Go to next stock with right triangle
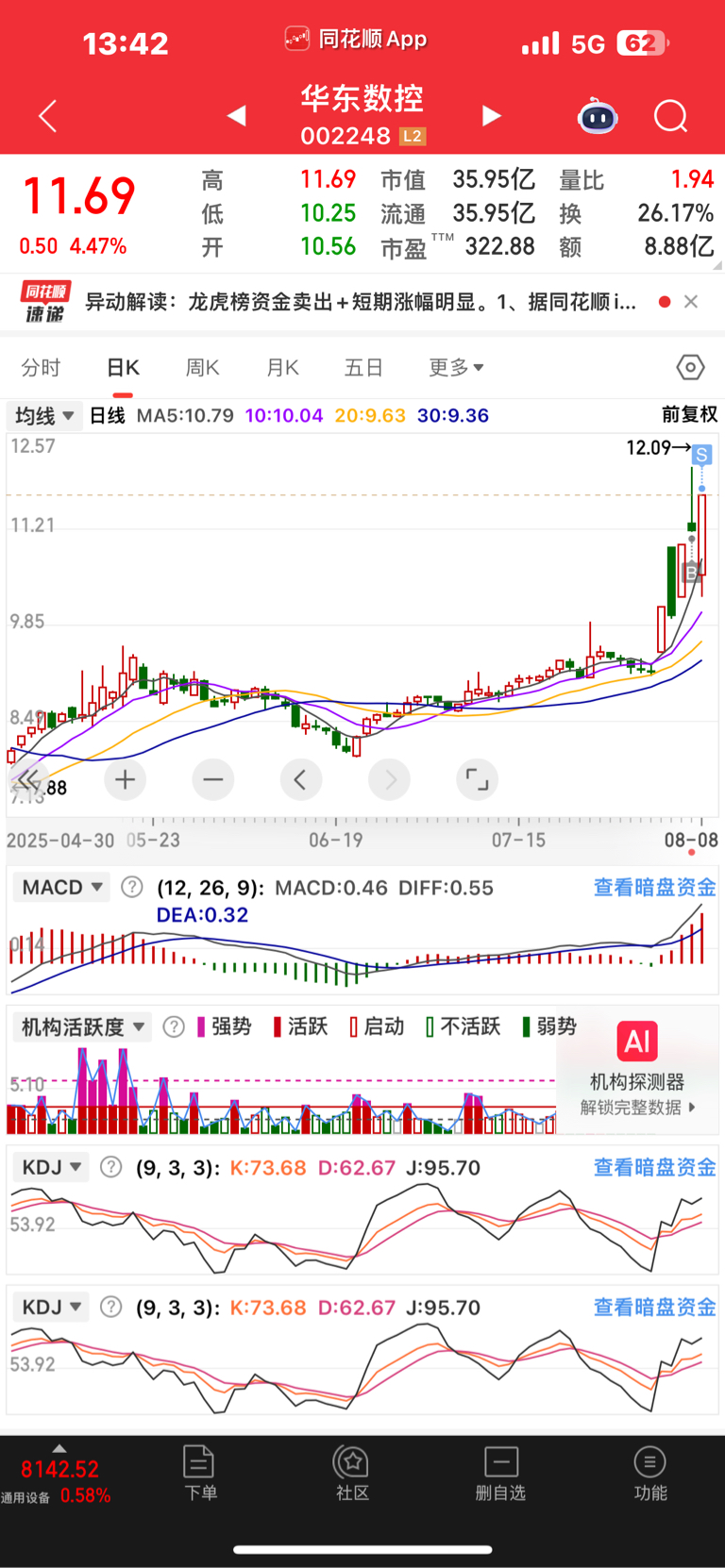Viewport: 725px width, 1568px height. 491,116
